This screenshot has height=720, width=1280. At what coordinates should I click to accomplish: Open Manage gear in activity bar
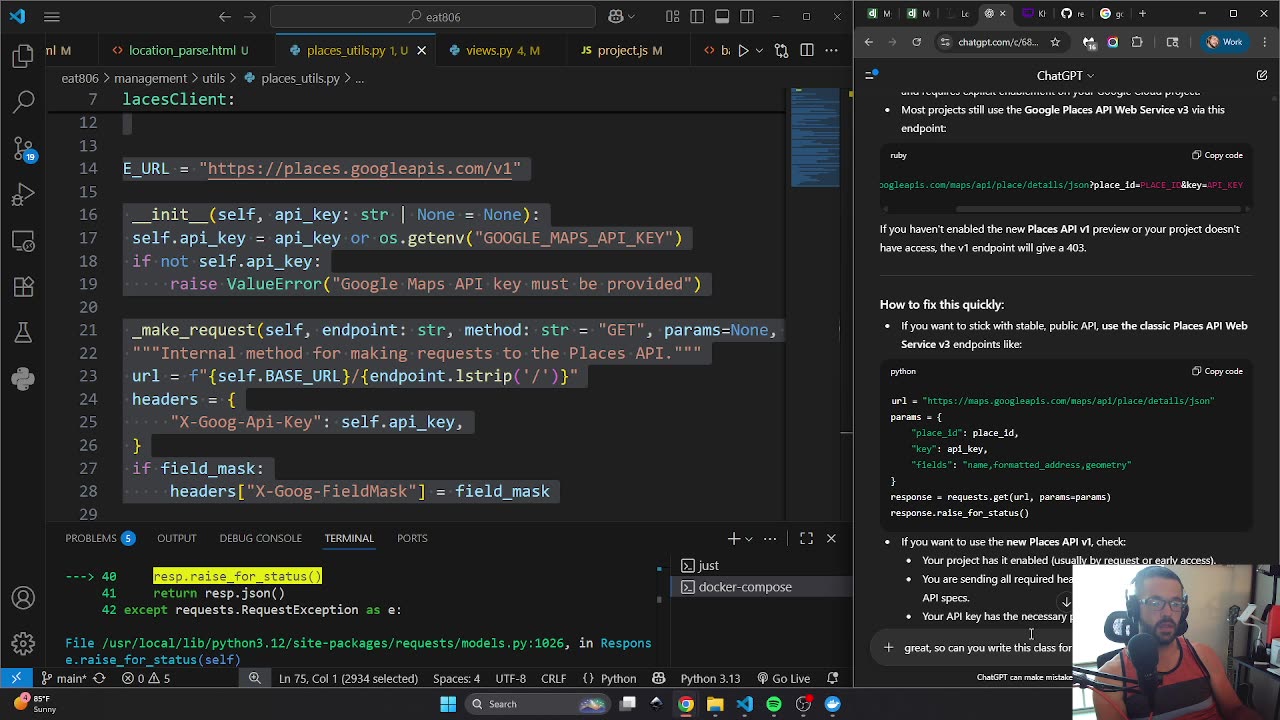pos(23,644)
